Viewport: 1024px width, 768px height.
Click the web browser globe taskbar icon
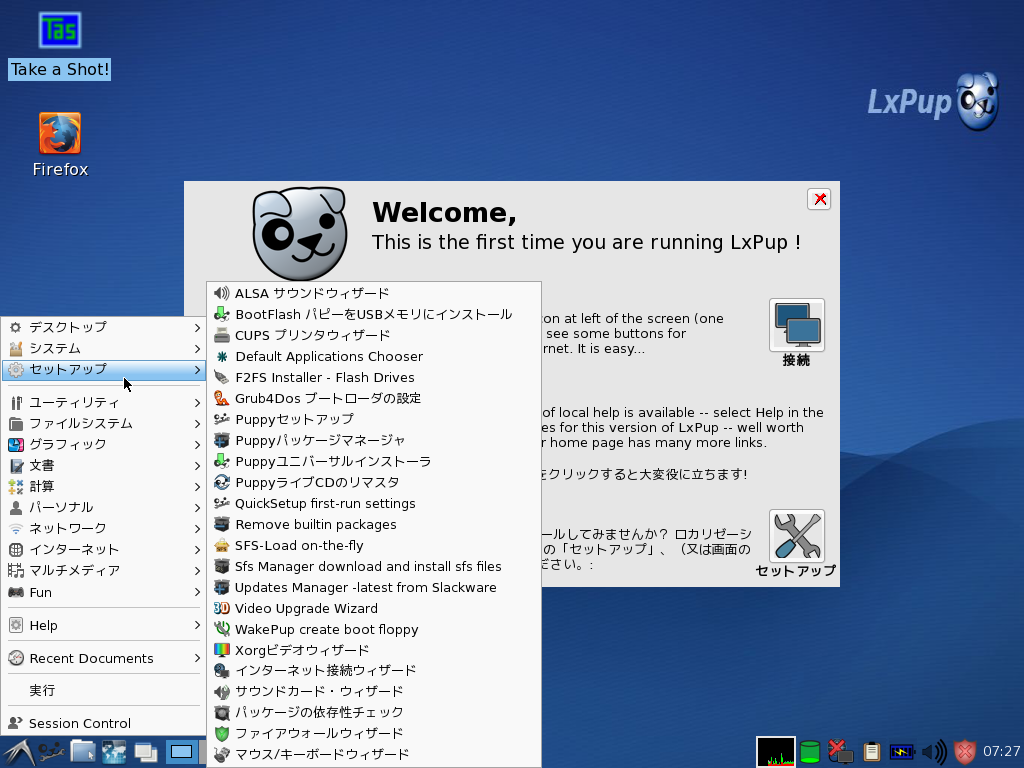pos(114,752)
